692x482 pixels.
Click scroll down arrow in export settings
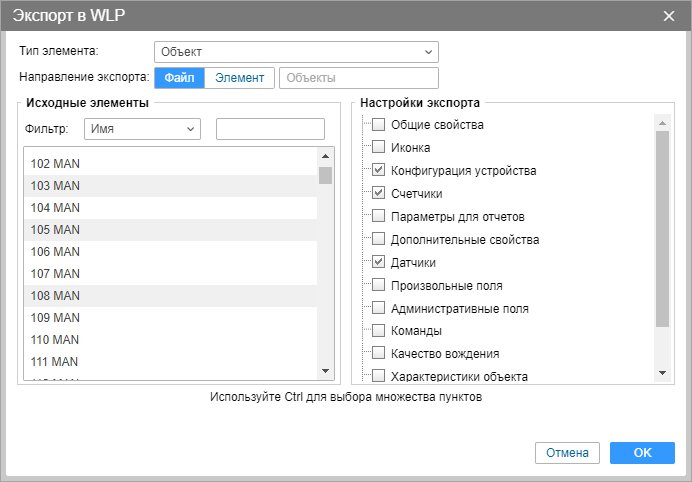(x=661, y=373)
